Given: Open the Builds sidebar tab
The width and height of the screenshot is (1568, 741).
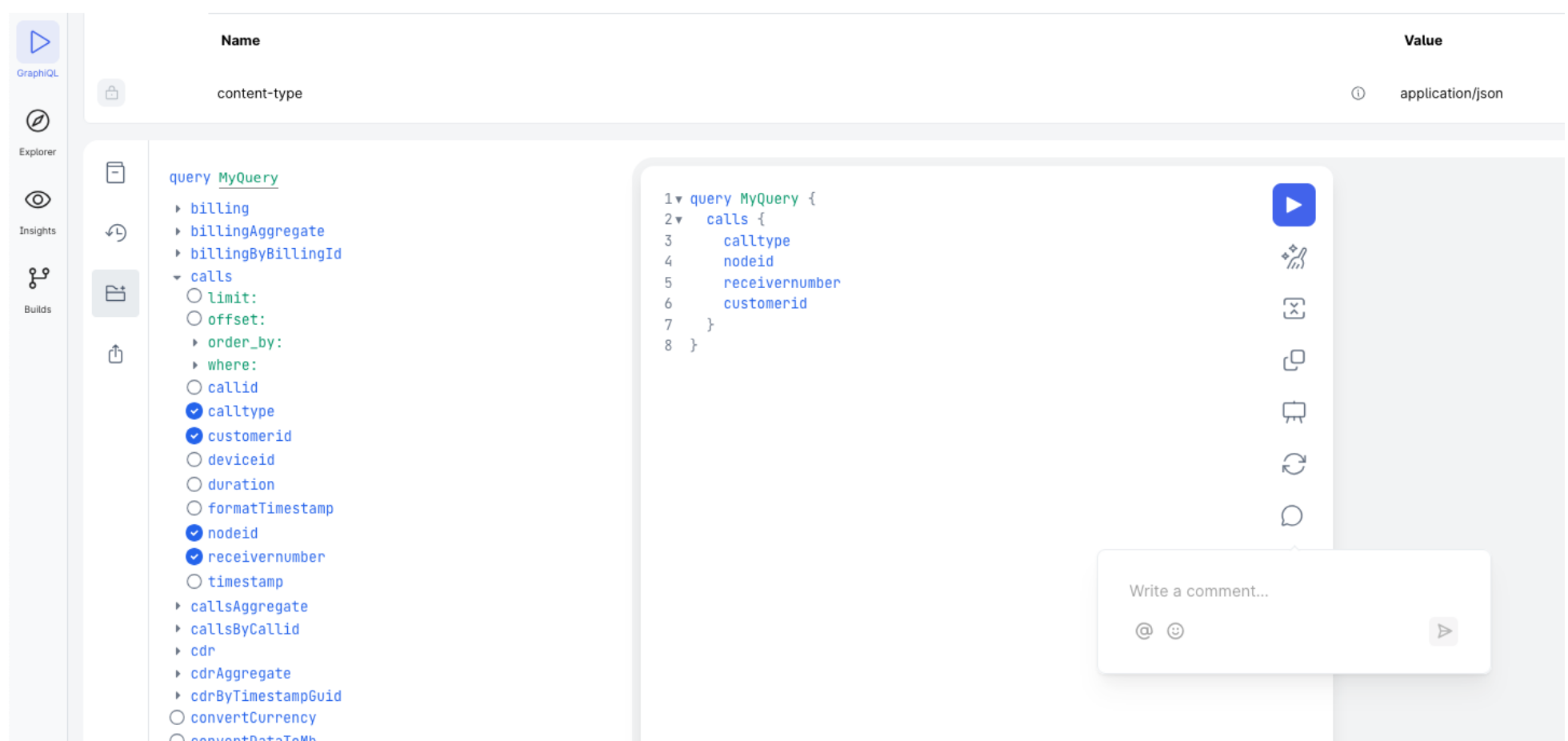Looking at the screenshot, I should (x=38, y=290).
